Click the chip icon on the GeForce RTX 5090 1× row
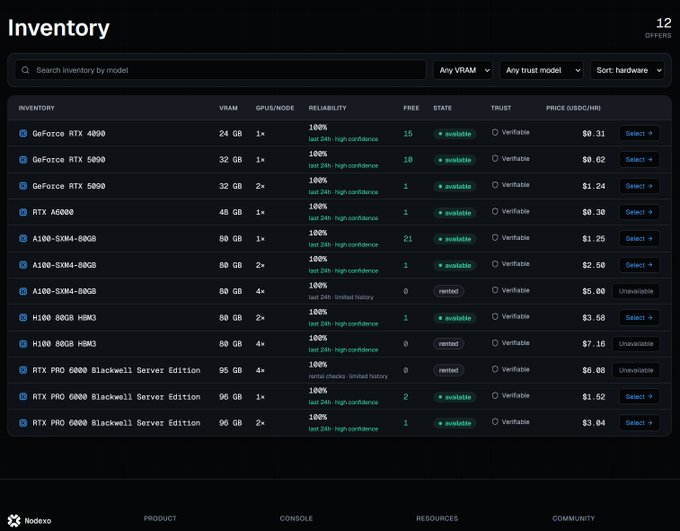 click(x=23, y=160)
